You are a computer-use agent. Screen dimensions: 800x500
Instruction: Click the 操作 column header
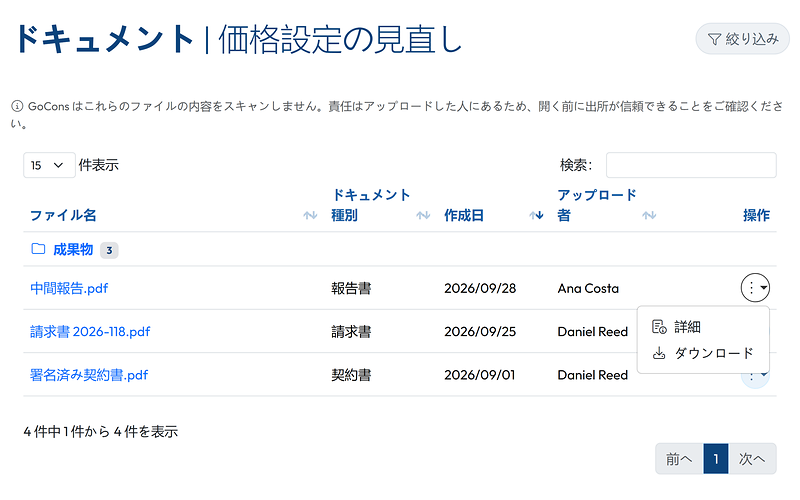[756, 215]
